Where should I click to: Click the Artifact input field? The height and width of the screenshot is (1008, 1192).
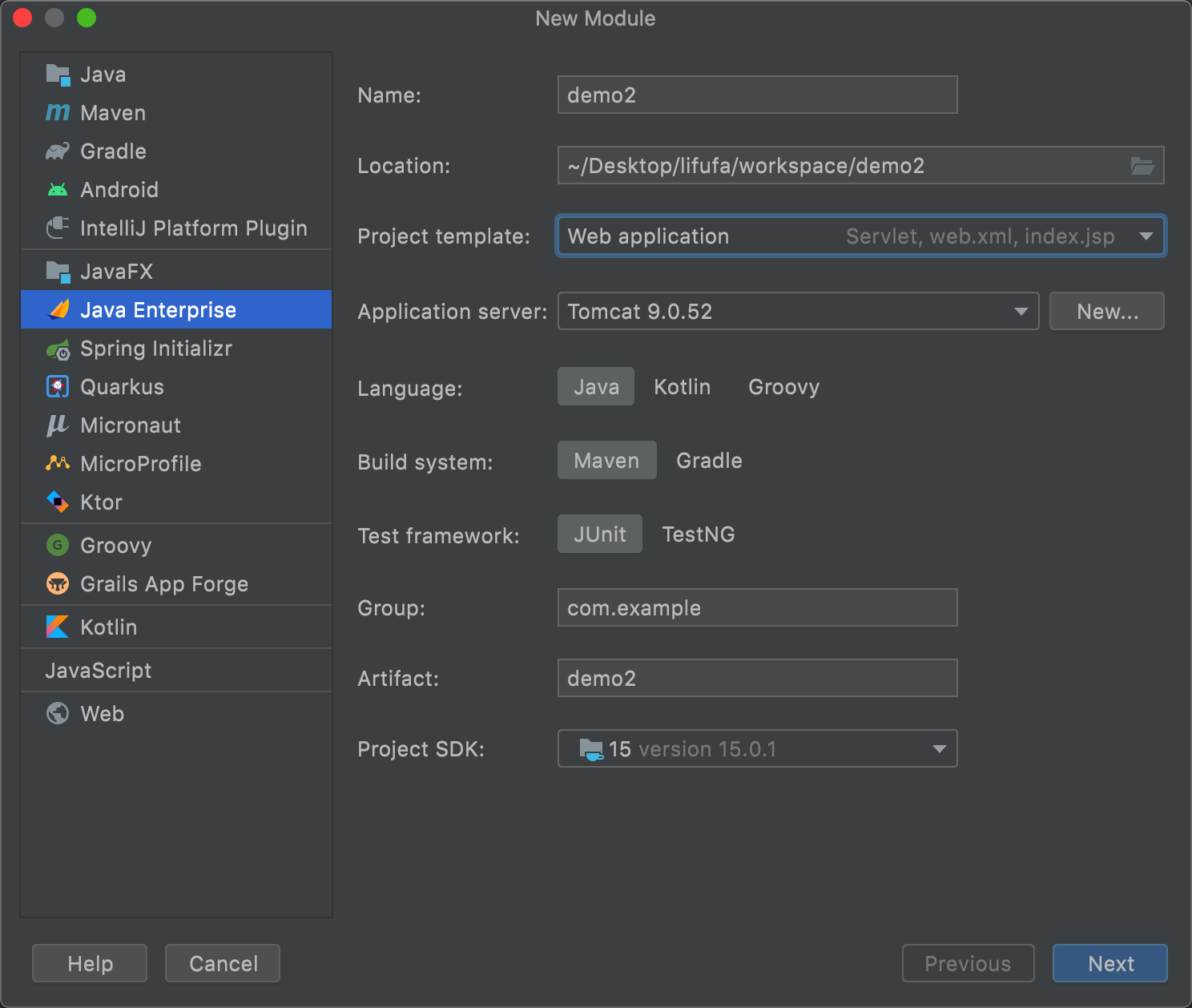tap(758, 678)
